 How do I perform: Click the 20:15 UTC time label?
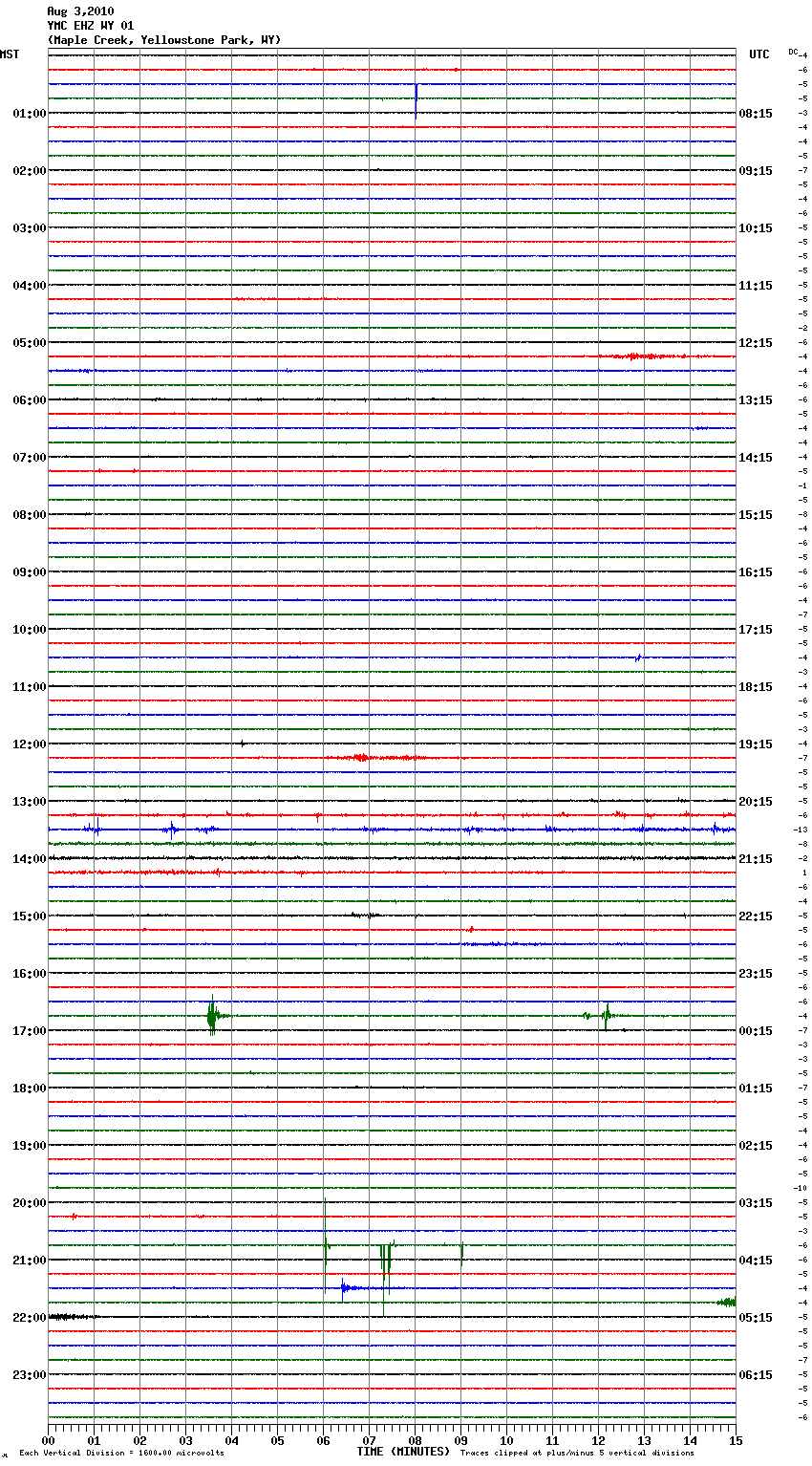point(756,802)
